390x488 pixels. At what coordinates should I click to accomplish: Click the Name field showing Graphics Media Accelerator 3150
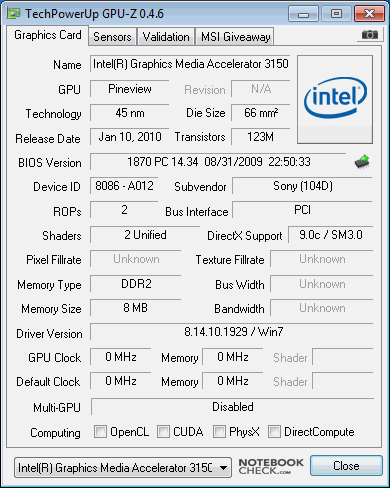point(190,64)
